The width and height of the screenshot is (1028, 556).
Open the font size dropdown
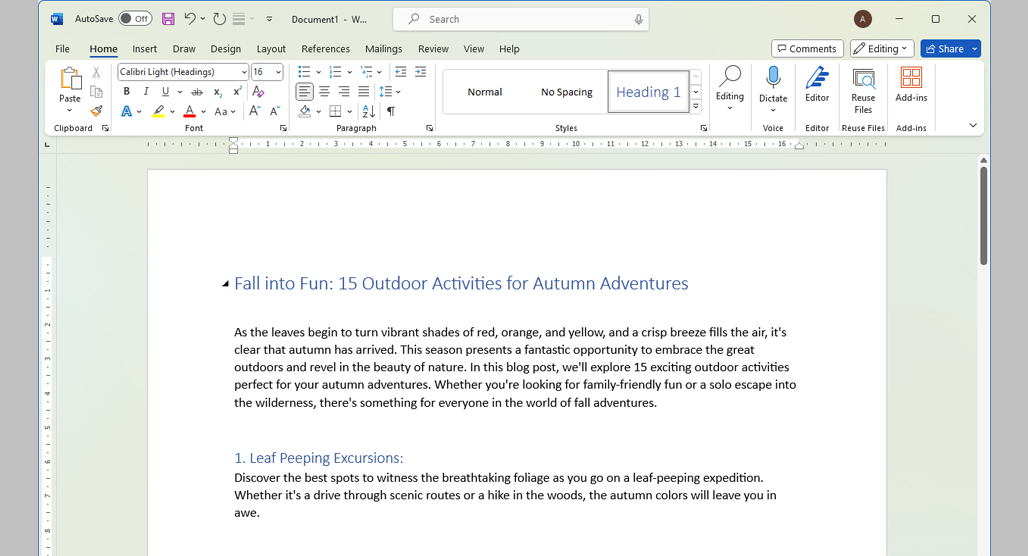point(279,72)
